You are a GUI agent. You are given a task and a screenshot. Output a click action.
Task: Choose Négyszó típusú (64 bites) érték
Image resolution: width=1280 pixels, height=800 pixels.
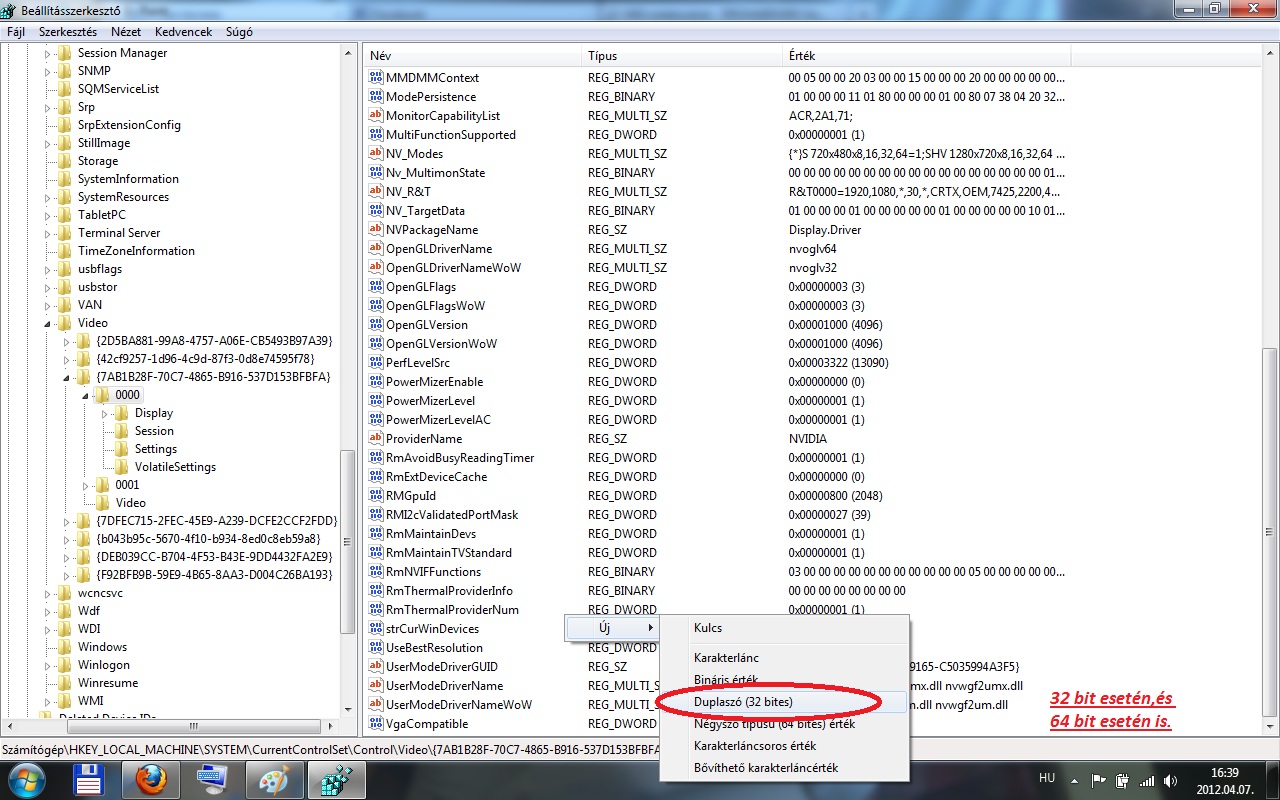(x=783, y=724)
